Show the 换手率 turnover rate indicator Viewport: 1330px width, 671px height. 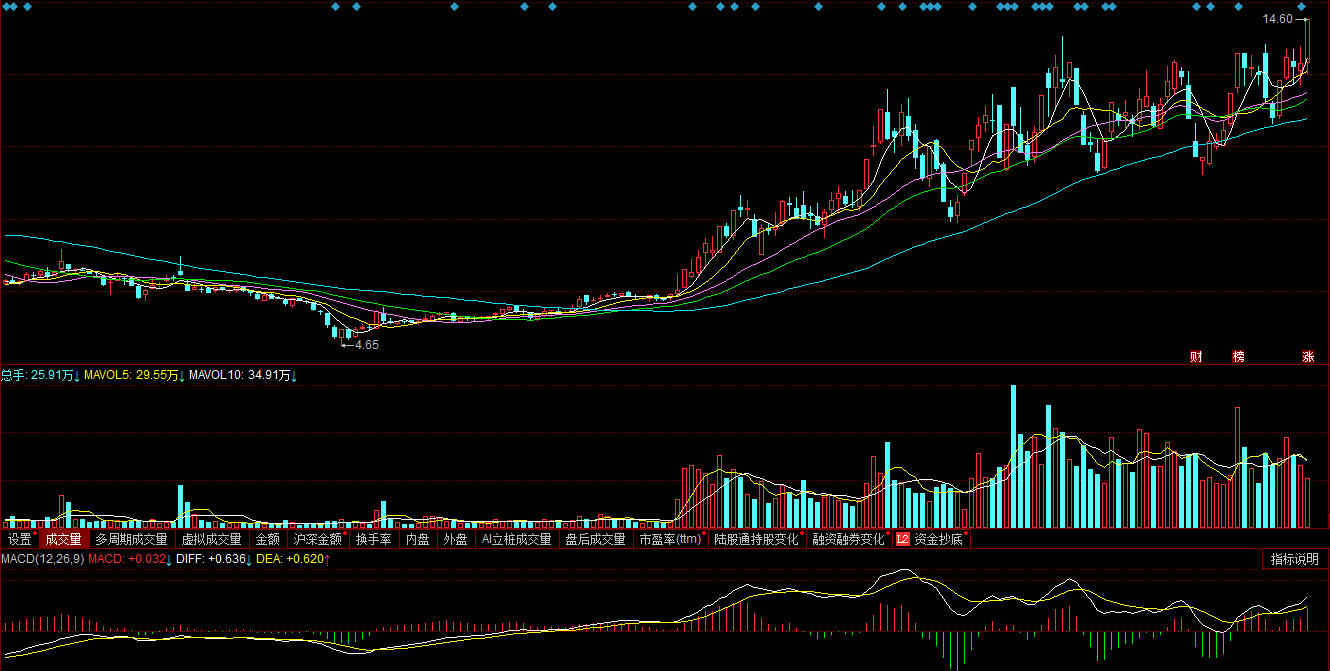click(x=376, y=540)
